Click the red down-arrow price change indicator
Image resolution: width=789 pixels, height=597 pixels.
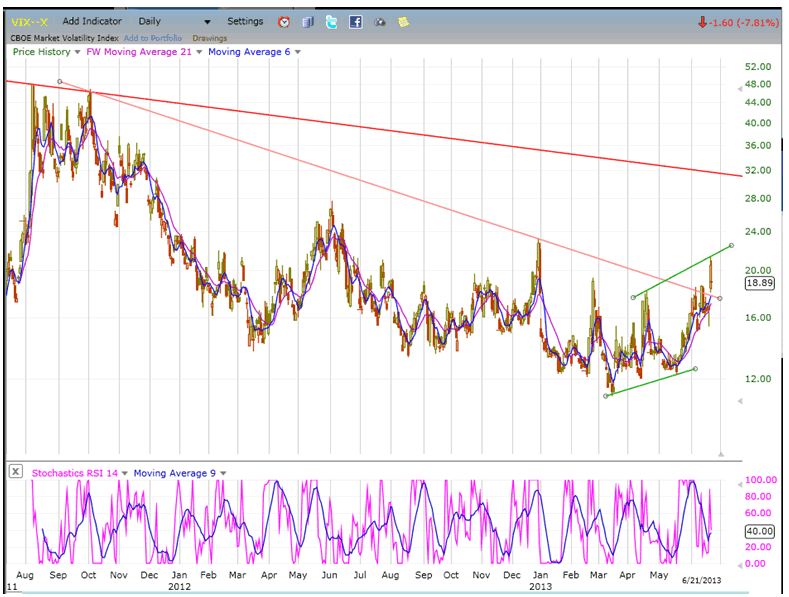(x=704, y=22)
